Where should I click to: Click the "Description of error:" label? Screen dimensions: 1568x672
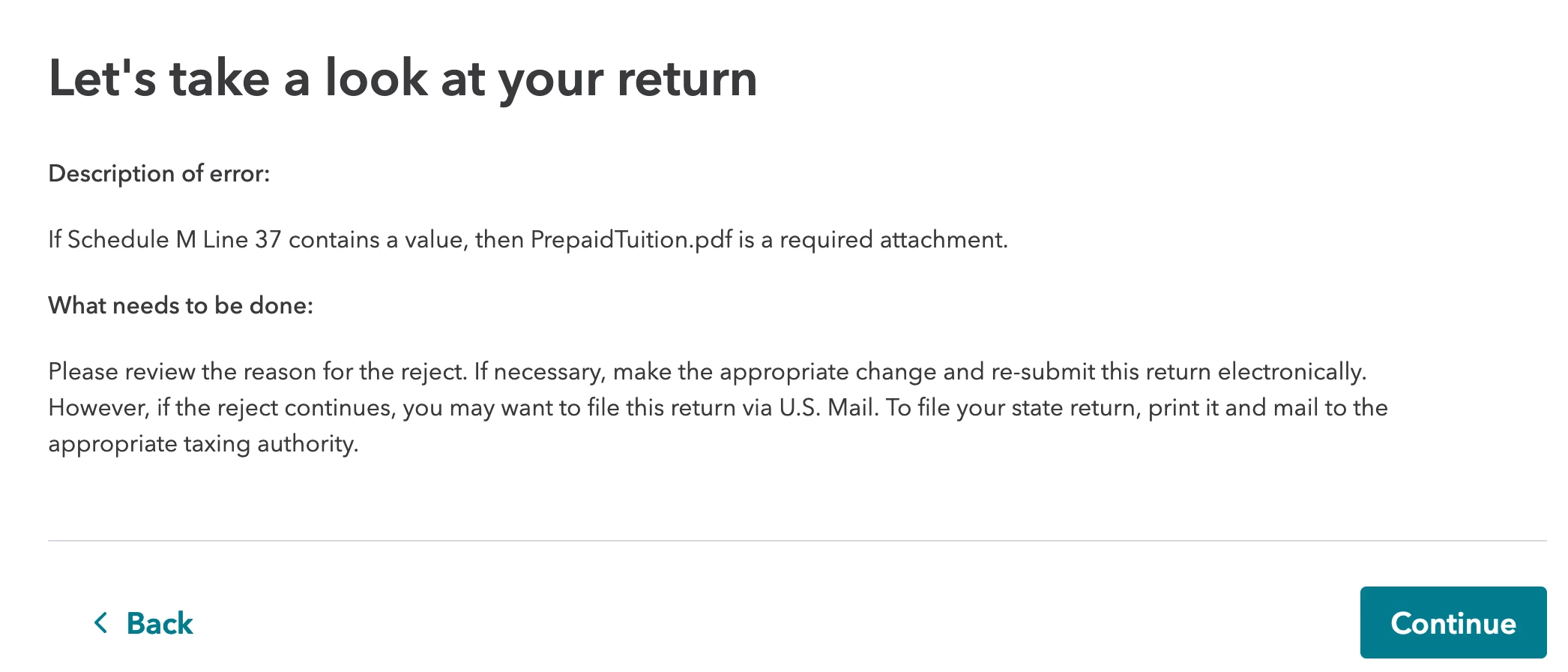[x=159, y=173]
